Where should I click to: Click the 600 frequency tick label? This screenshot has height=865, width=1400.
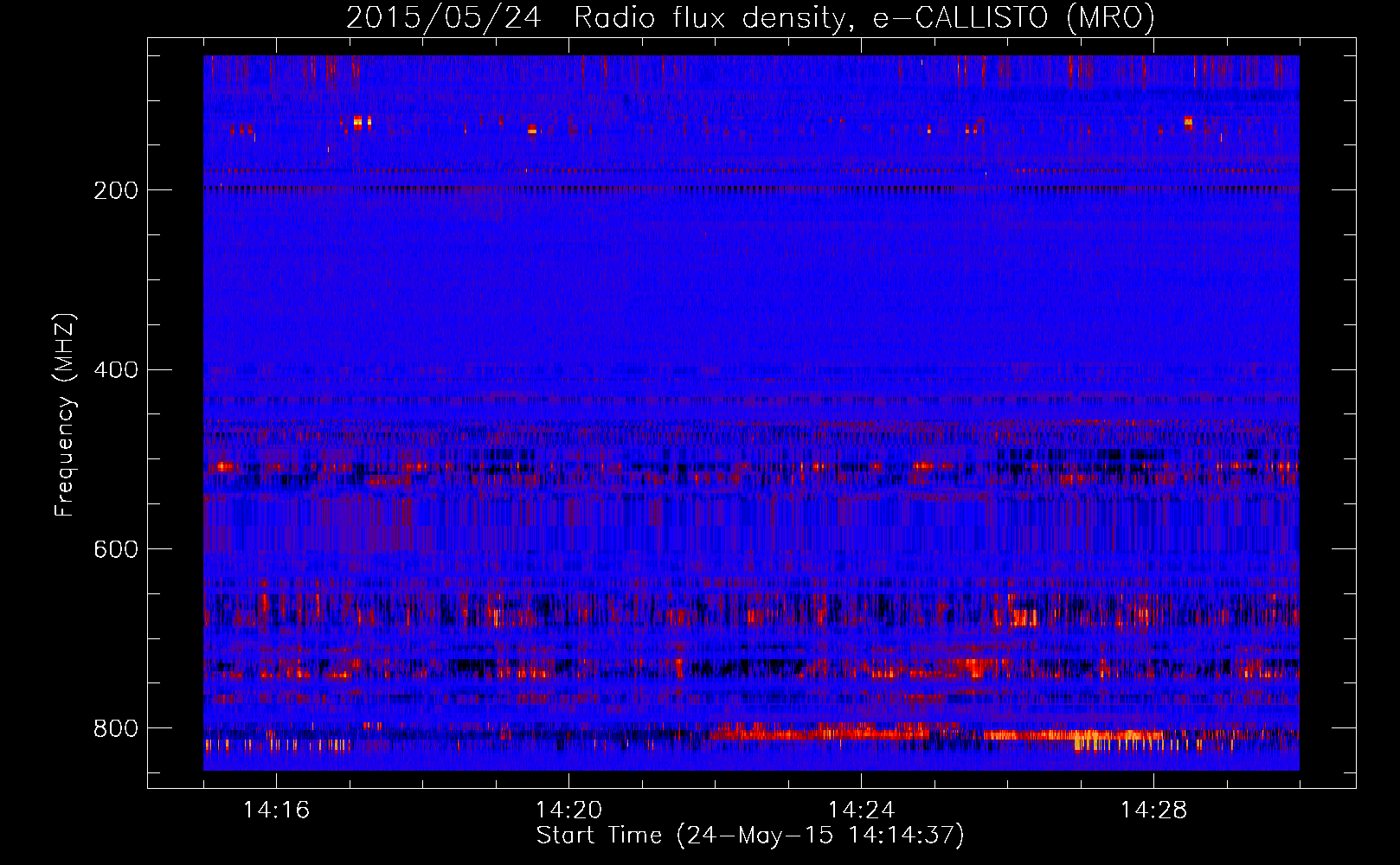(x=116, y=550)
